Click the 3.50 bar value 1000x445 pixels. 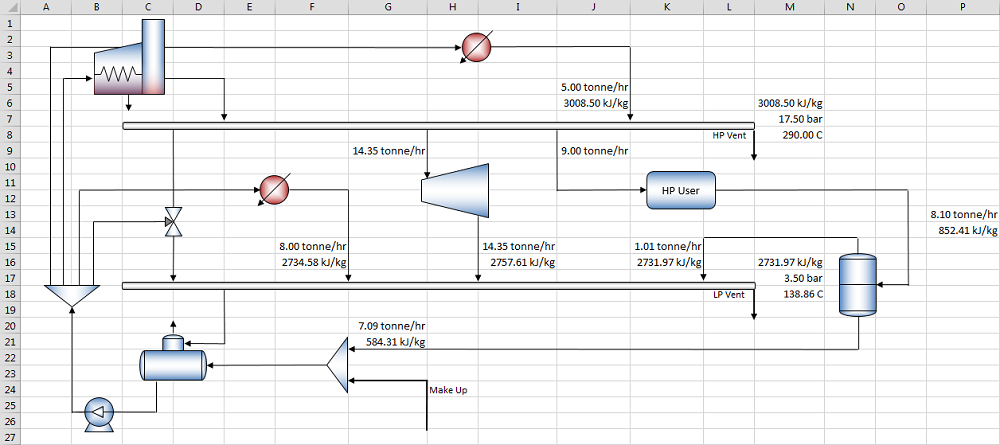(x=803, y=278)
